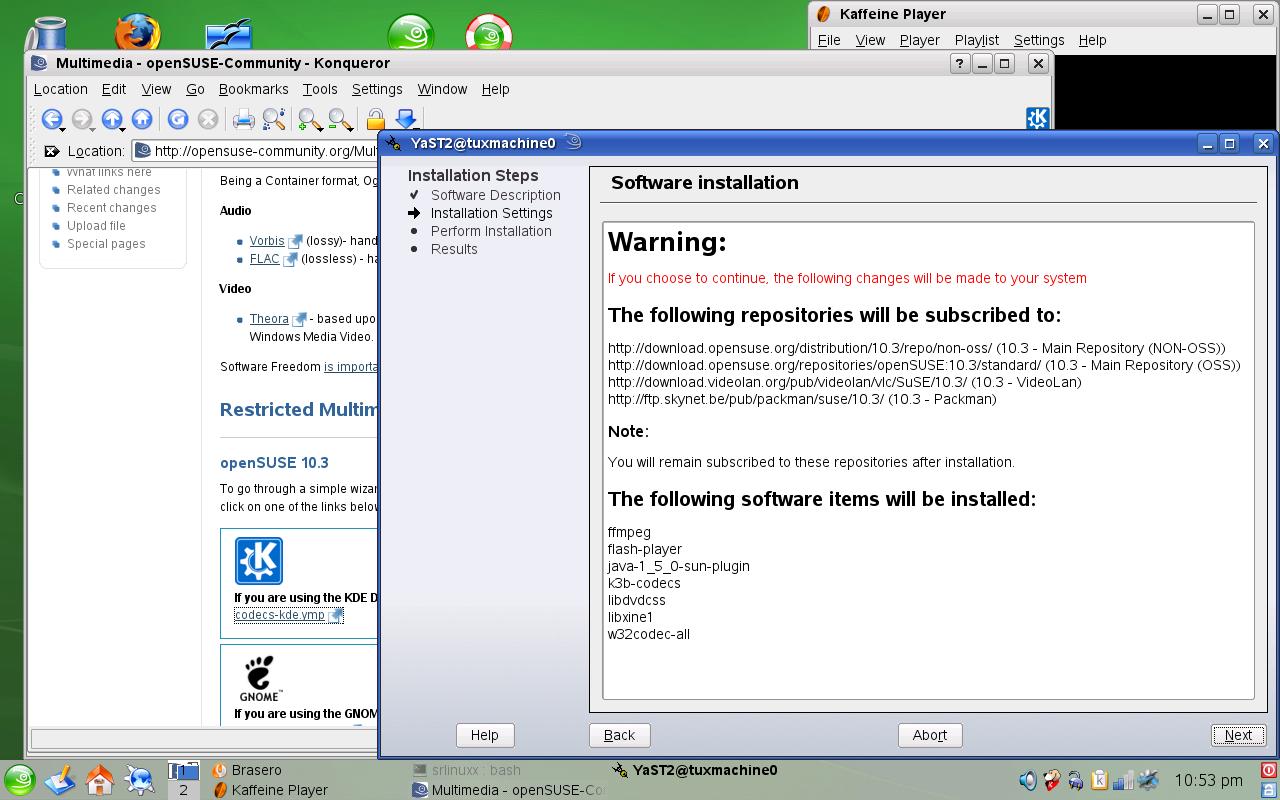Go back in Konqueror toolbar

(50, 119)
